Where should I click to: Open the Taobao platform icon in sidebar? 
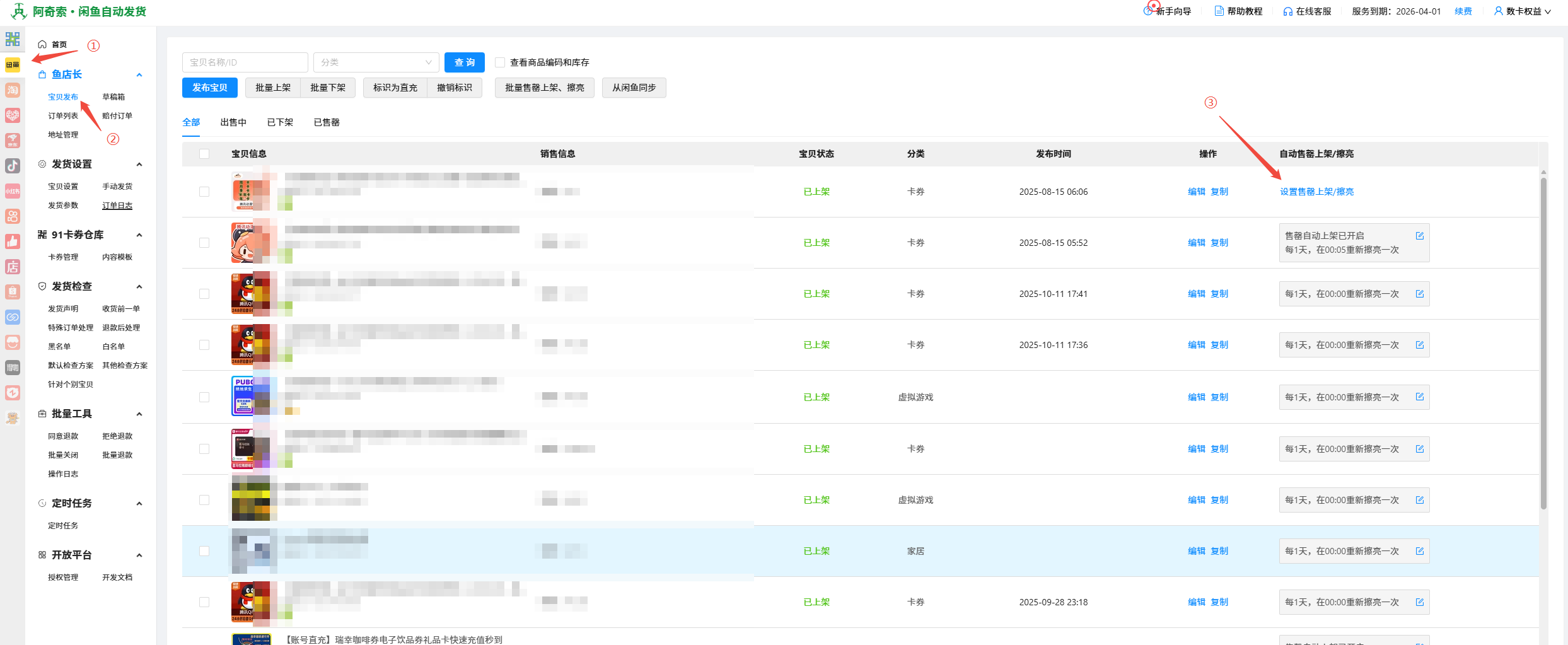coord(13,90)
